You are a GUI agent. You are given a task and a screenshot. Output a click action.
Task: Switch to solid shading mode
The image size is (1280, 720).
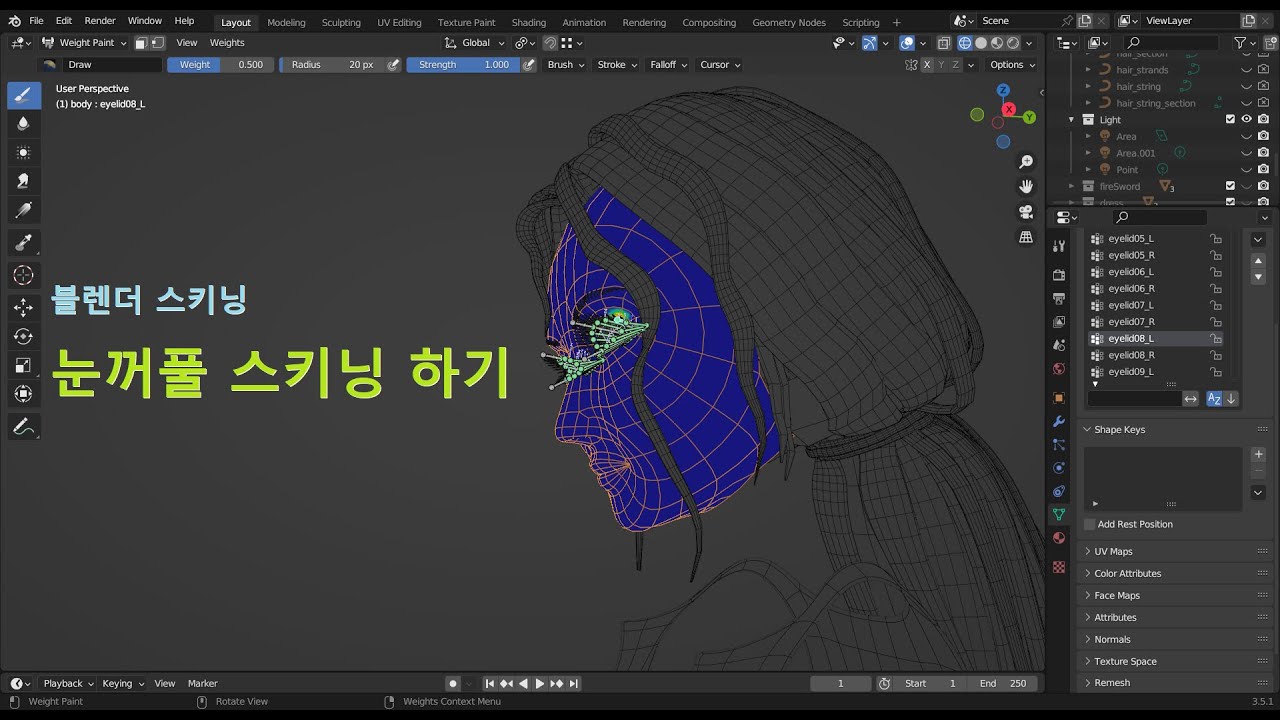coord(981,43)
